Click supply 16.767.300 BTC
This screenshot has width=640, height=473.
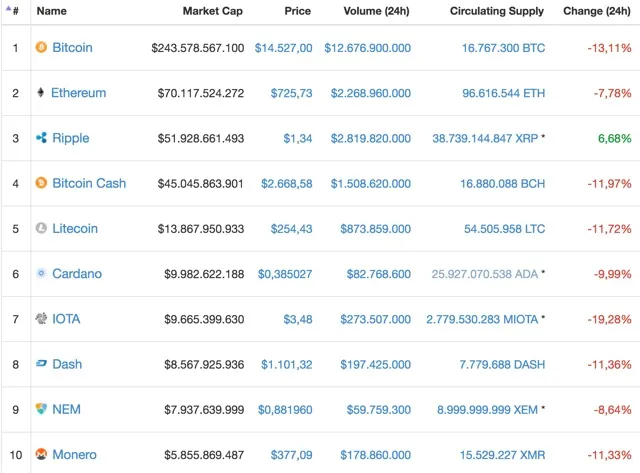(503, 48)
